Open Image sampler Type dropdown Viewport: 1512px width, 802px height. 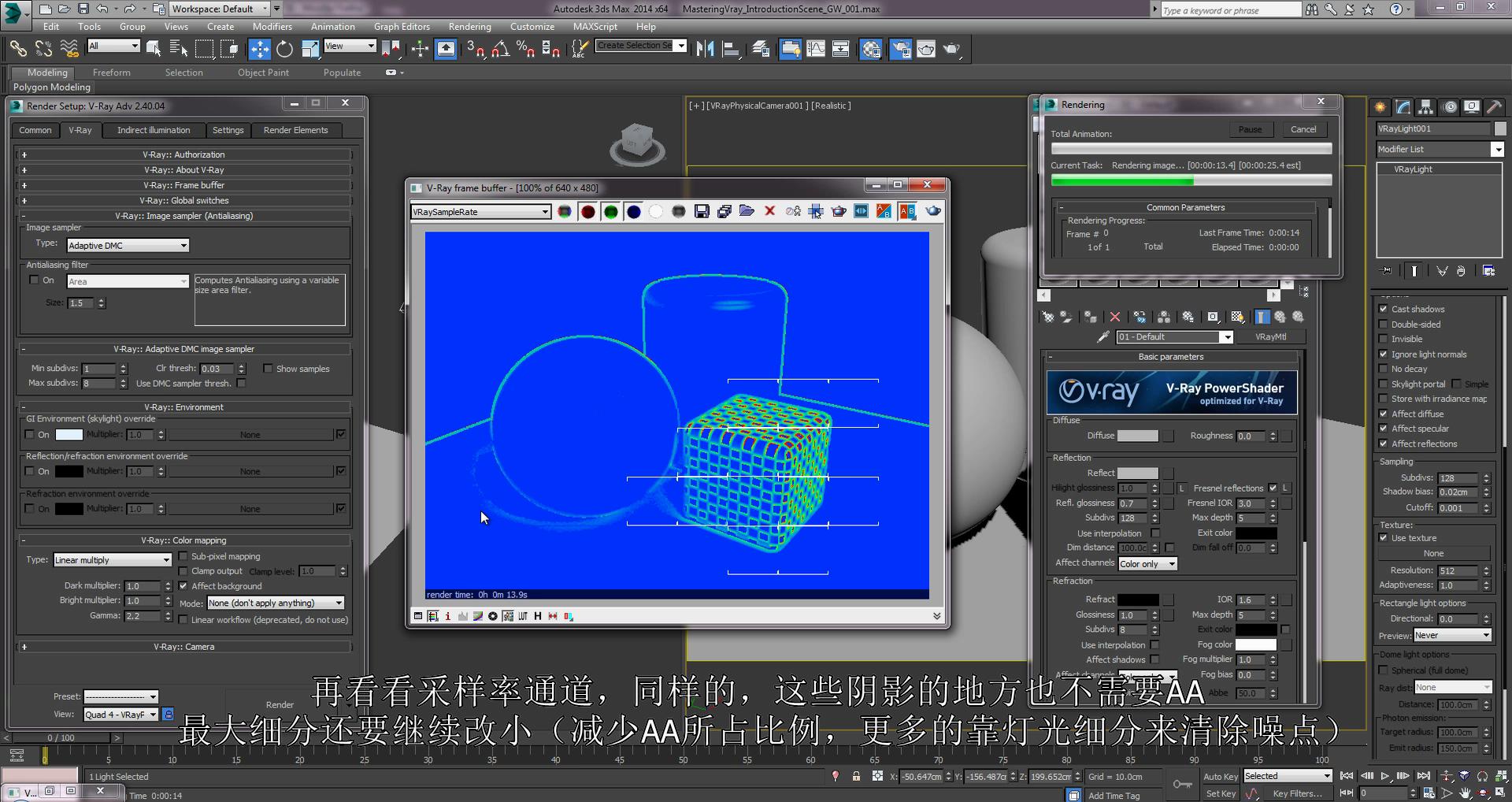(128, 245)
